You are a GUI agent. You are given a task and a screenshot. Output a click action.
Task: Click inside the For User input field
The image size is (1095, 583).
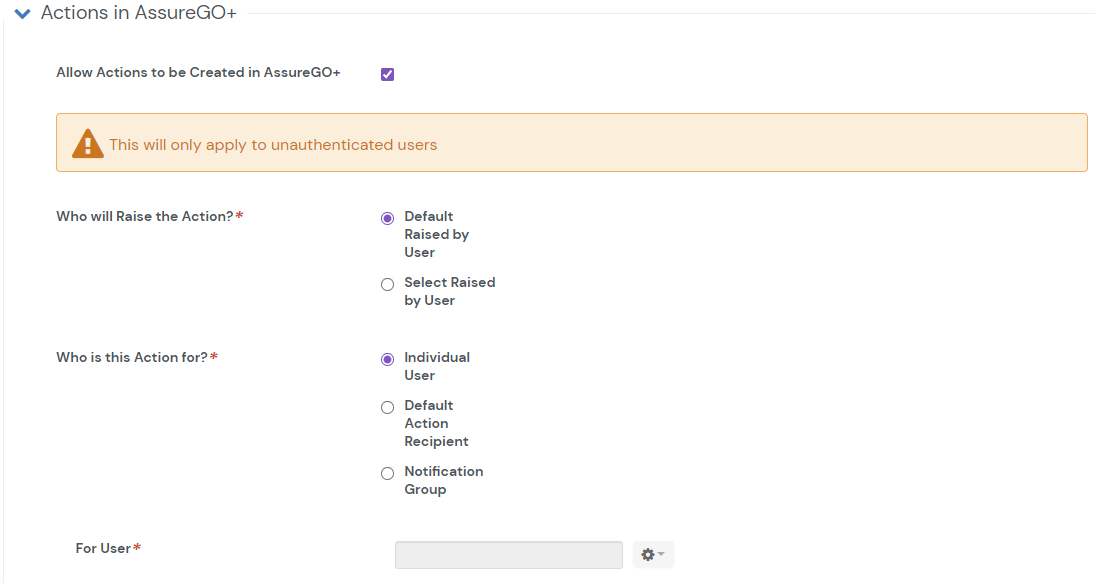508,555
